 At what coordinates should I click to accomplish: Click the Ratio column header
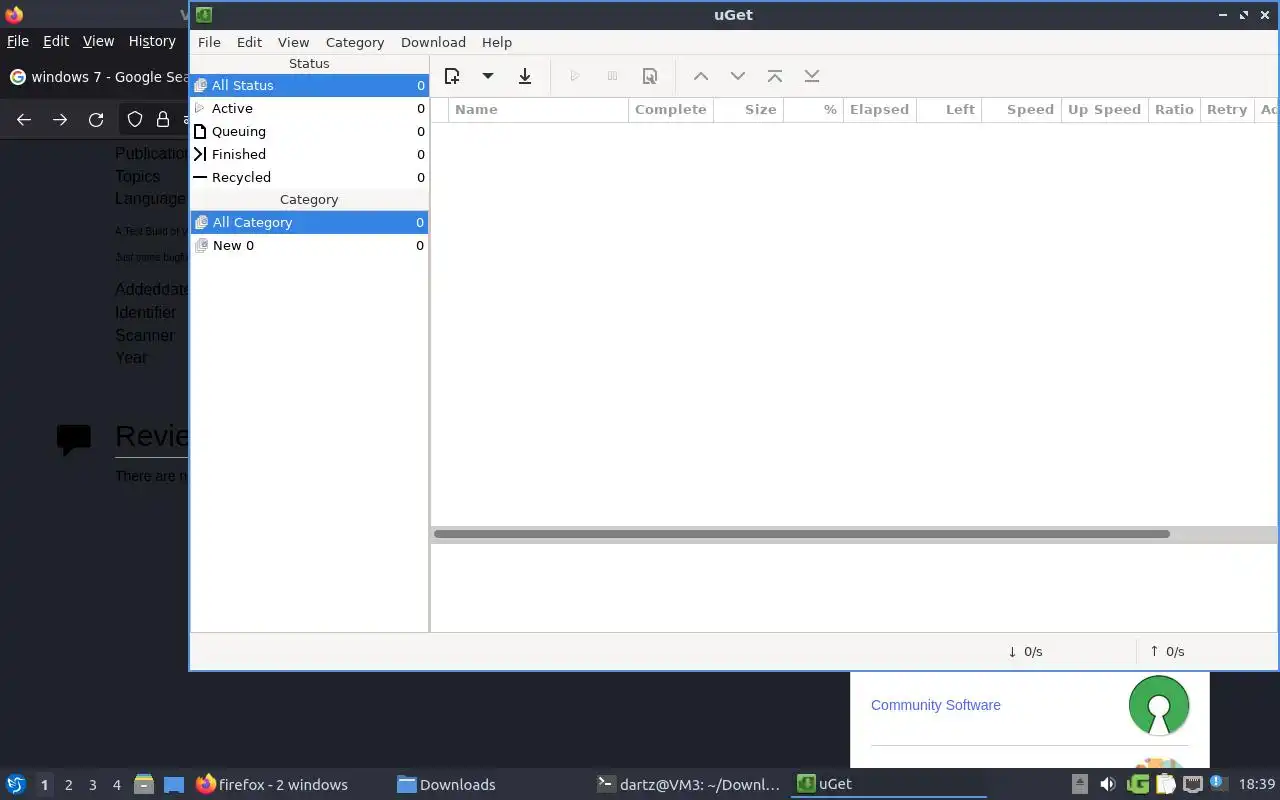click(1174, 109)
